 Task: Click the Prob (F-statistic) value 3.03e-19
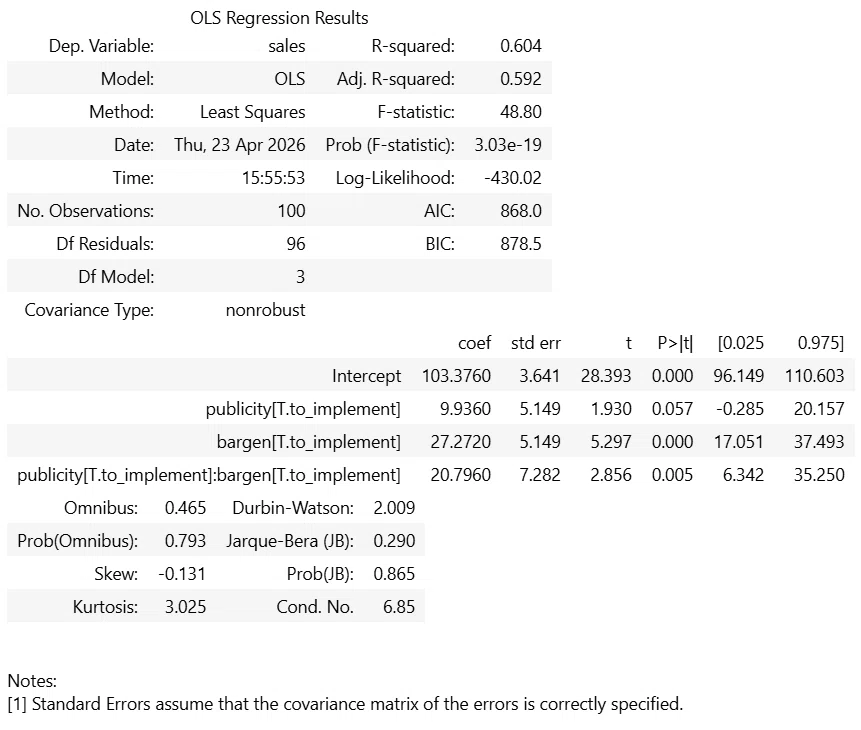tap(508, 144)
